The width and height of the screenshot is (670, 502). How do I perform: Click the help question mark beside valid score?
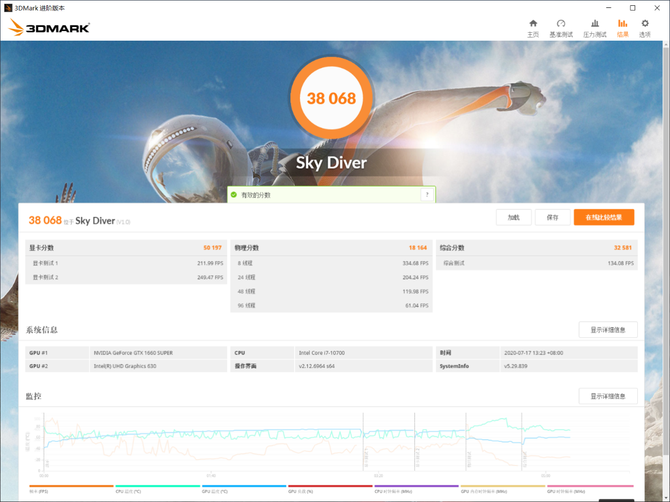coord(427,195)
